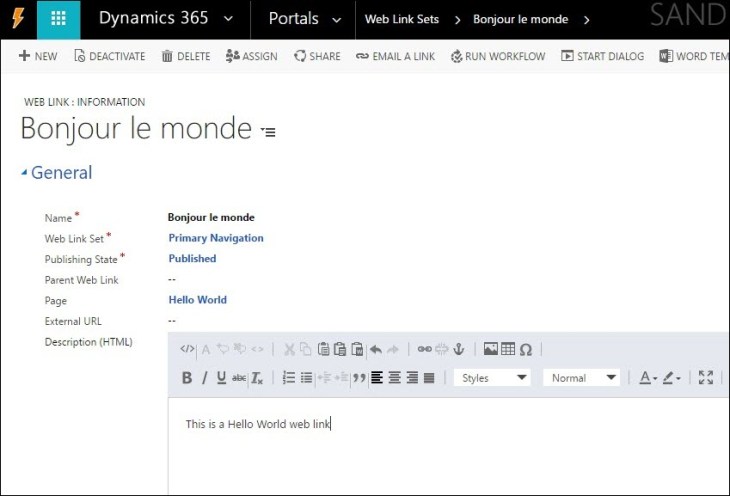Maximize the editor with fullscreen icon

[x=706, y=378]
